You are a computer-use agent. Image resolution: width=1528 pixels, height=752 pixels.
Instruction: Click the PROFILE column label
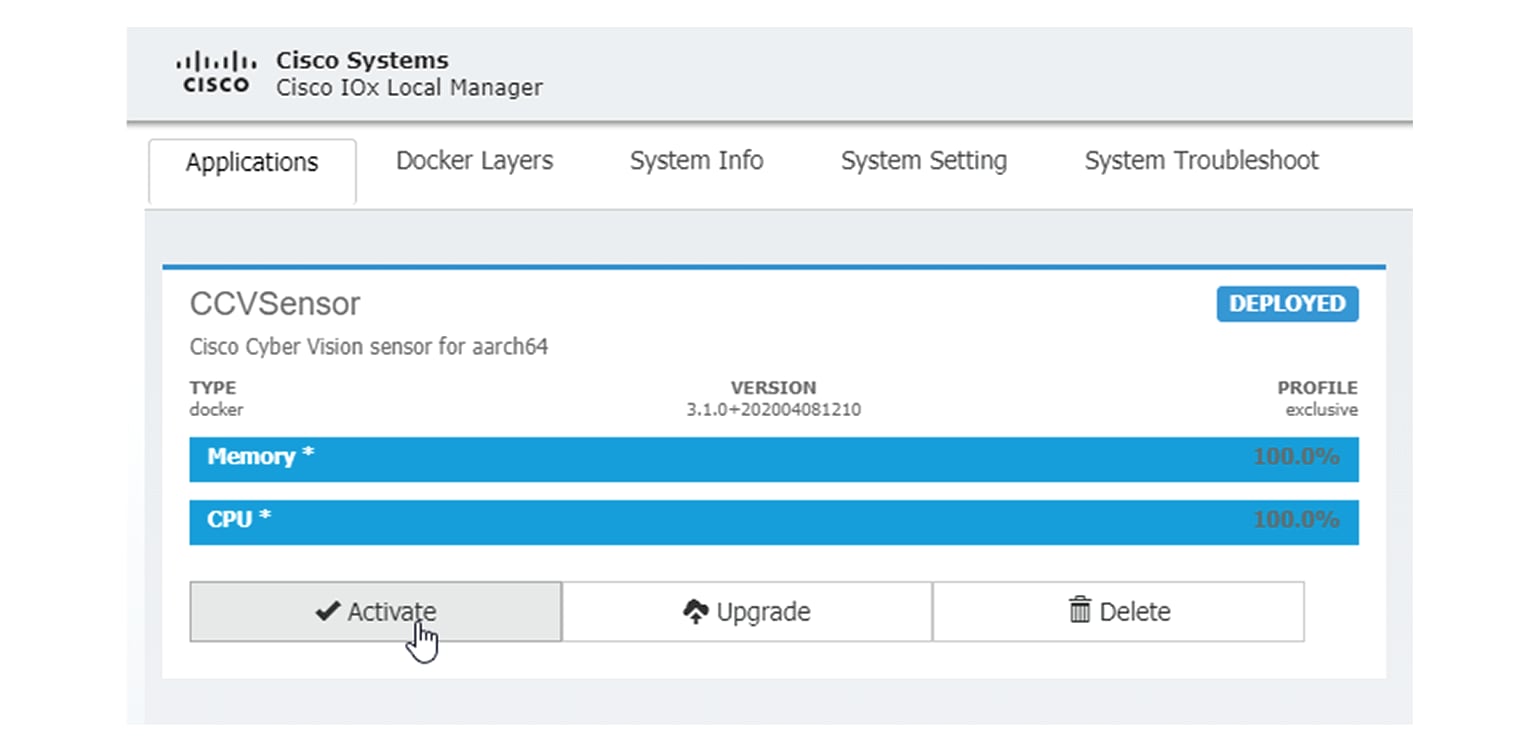click(1317, 388)
